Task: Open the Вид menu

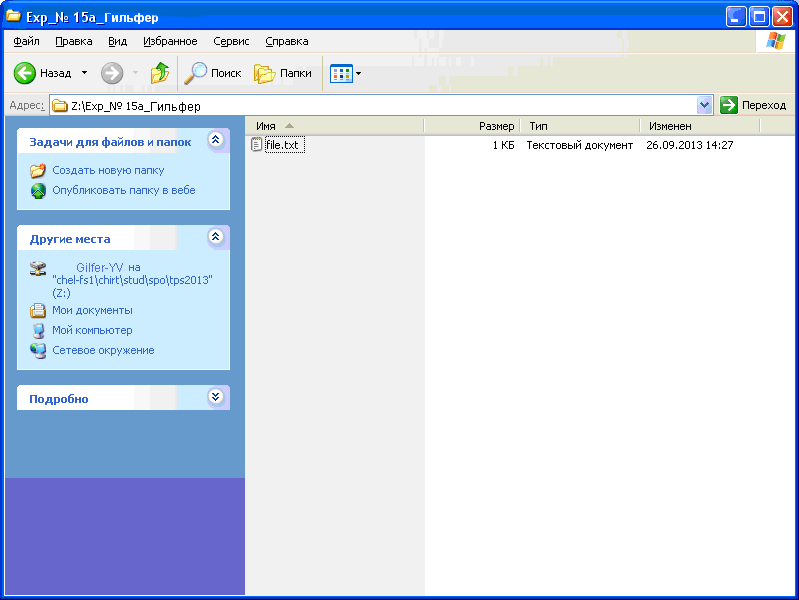Action: (x=117, y=41)
